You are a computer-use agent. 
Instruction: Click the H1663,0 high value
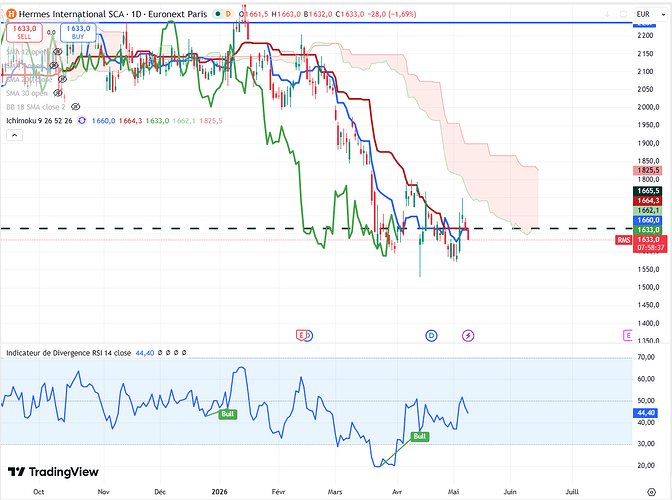point(287,14)
